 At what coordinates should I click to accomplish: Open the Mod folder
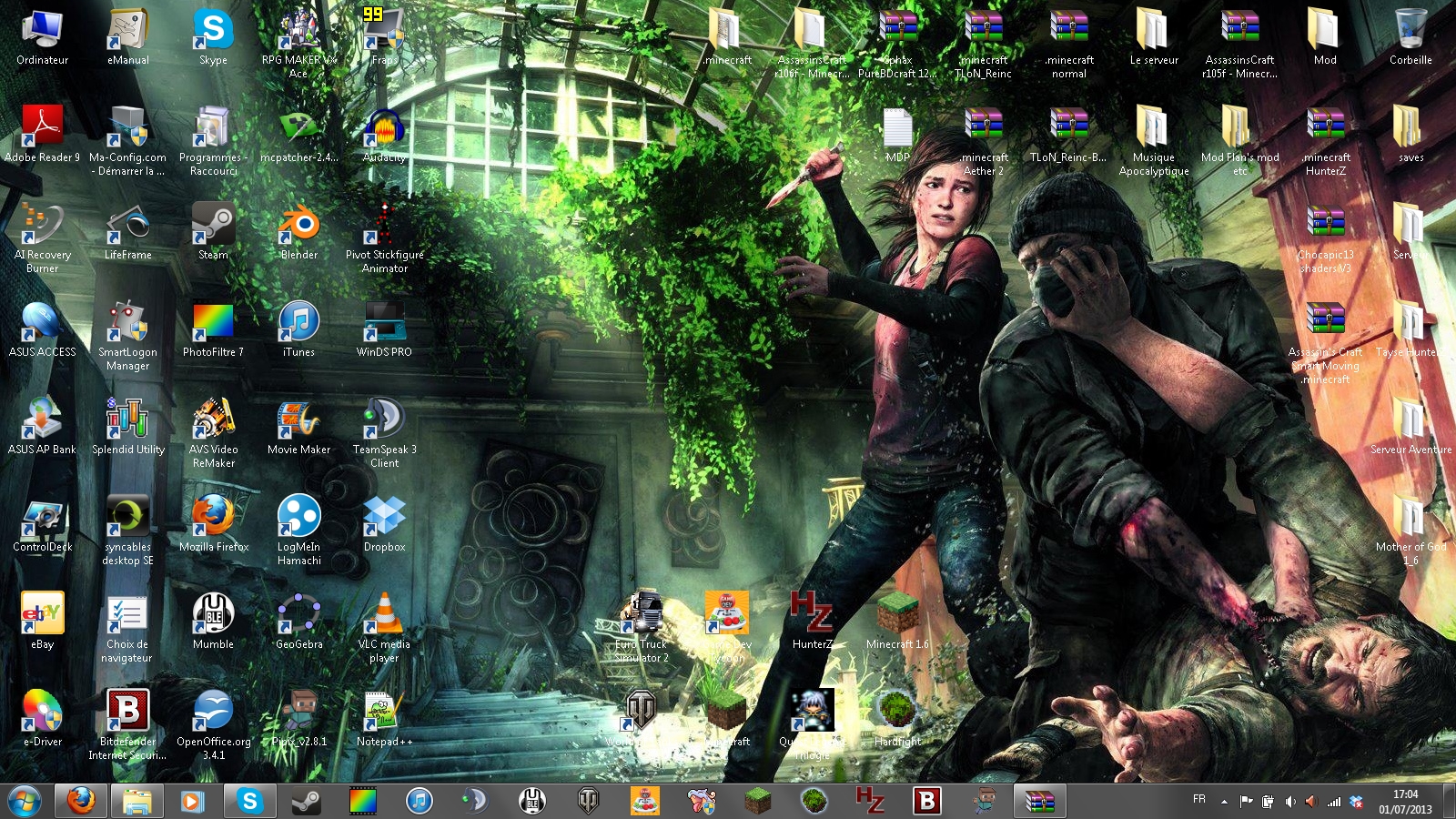click(1325, 36)
